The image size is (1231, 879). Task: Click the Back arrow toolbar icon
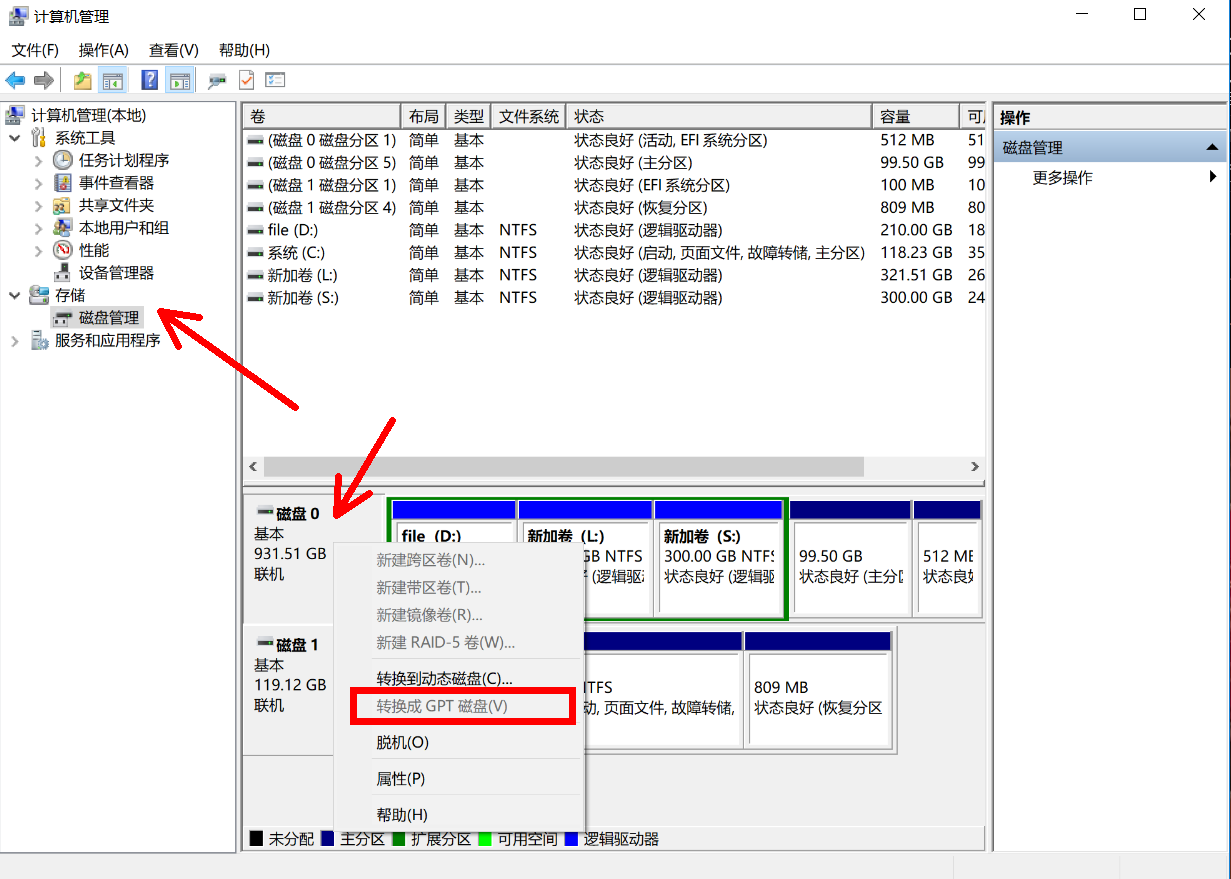(x=15, y=81)
